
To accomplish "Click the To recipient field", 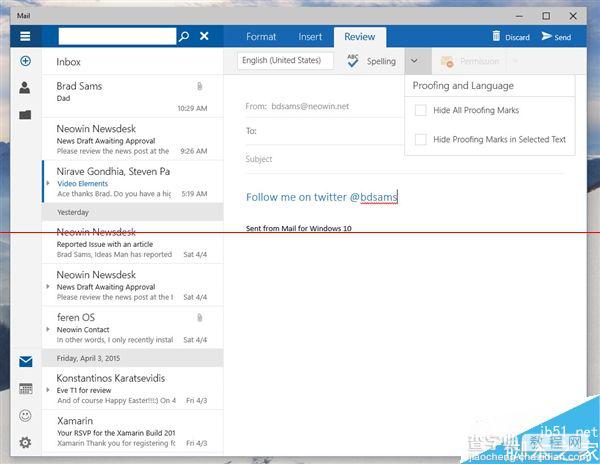I will tap(324, 131).
